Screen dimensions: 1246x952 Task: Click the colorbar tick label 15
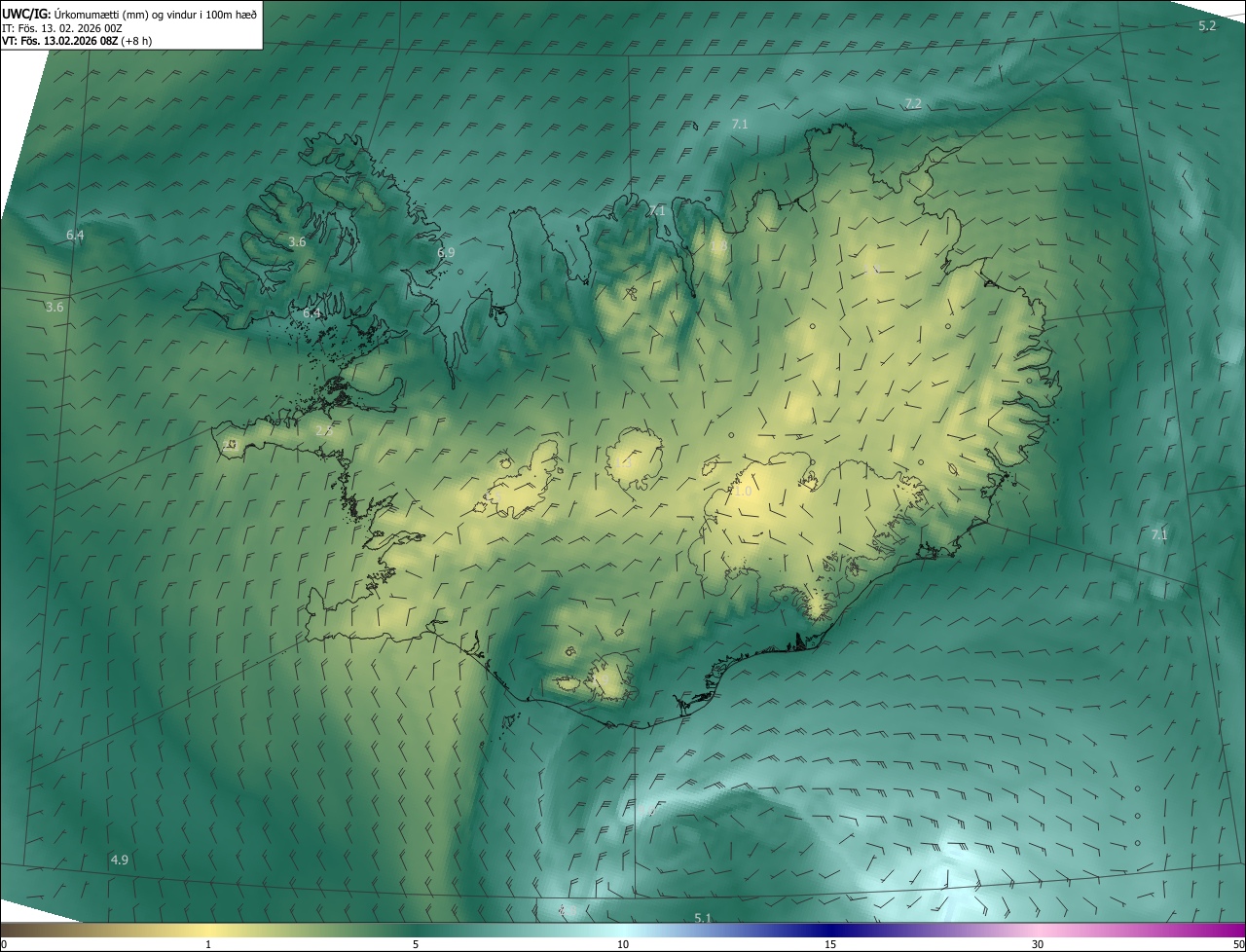click(x=830, y=944)
